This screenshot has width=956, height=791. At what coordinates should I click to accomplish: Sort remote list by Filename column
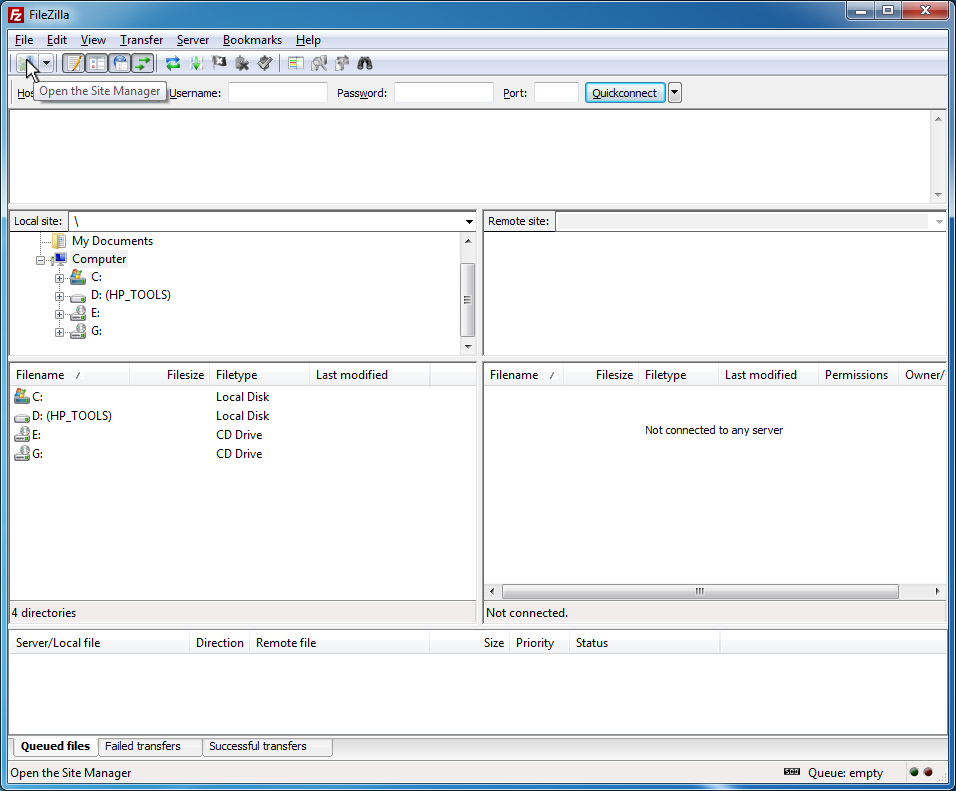coord(524,374)
